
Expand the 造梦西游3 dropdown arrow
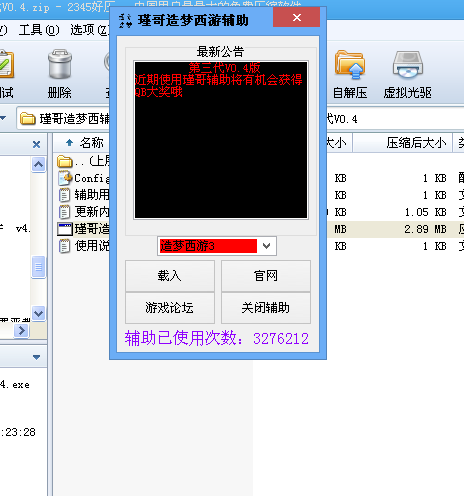[x=266, y=246]
